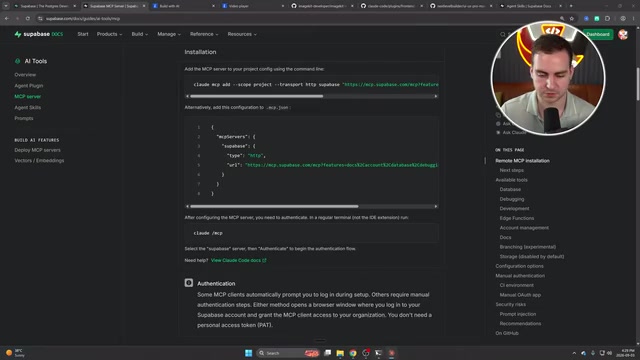The height and width of the screenshot is (360, 640).
Task: Jump to Manual OAuth app in page outline
Action: coord(520,295)
